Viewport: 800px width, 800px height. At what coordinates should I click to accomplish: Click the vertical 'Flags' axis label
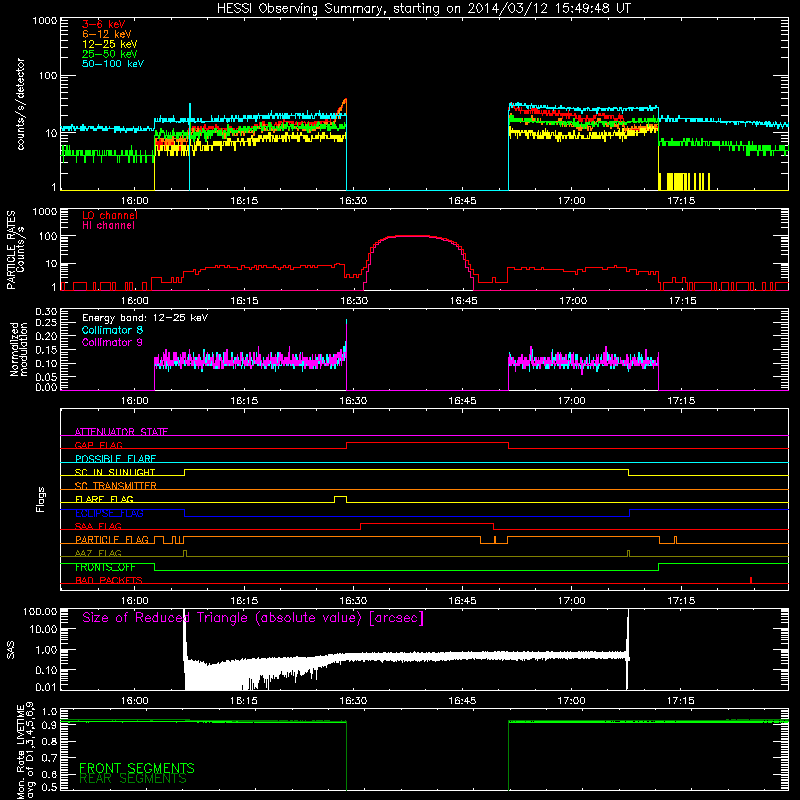coord(40,499)
